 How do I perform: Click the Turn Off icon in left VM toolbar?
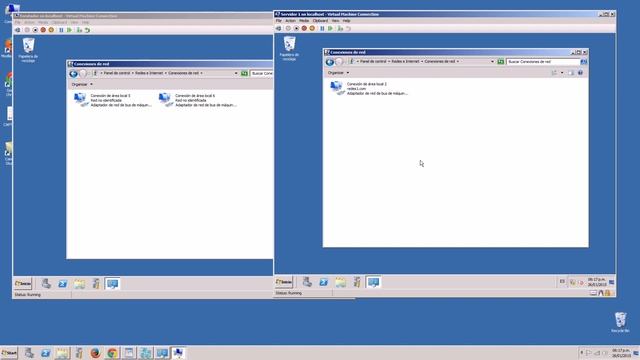(36, 30)
